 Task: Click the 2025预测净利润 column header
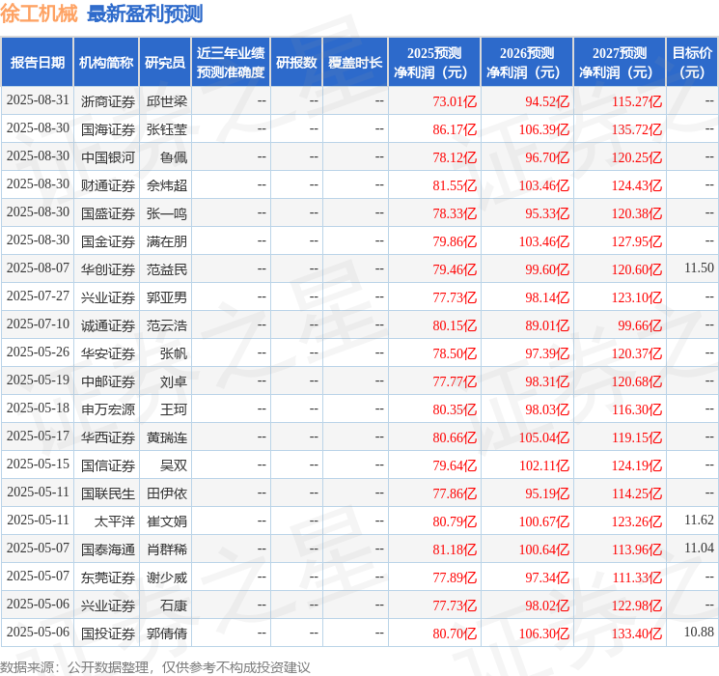pyautogui.click(x=434, y=62)
